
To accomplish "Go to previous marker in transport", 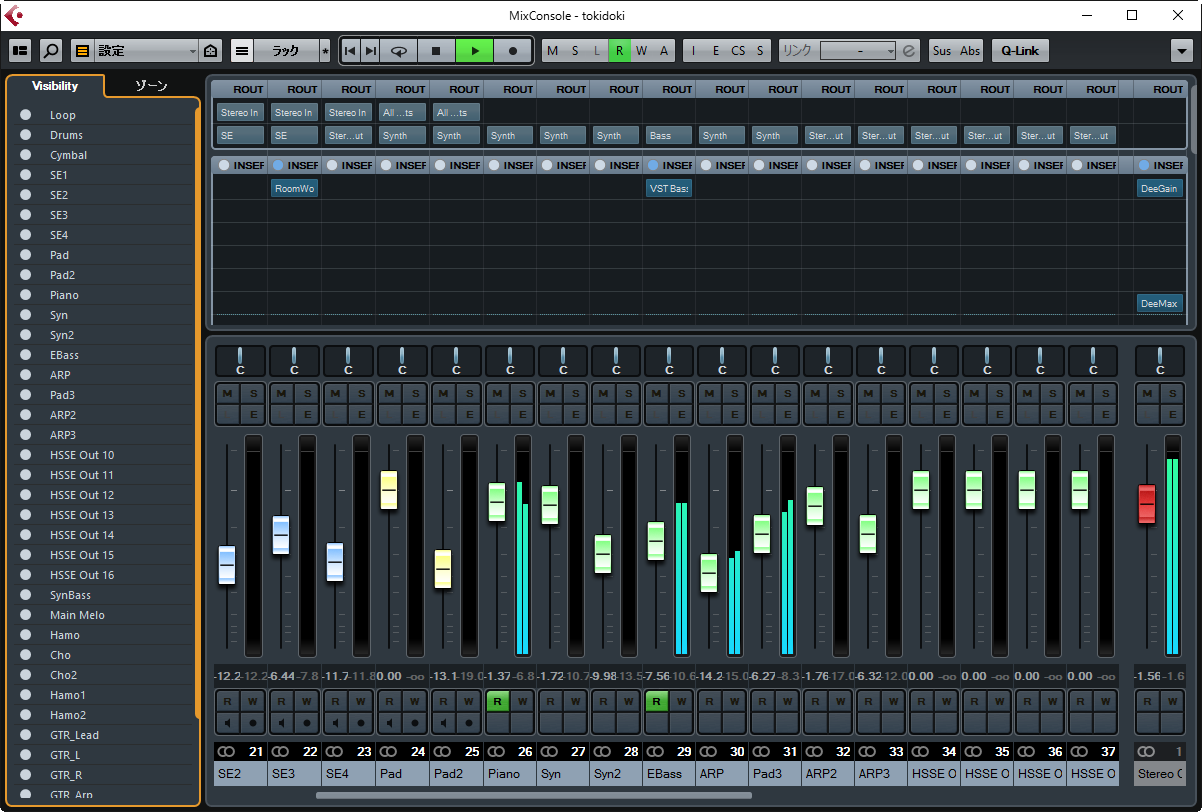I will pyautogui.click(x=350, y=51).
